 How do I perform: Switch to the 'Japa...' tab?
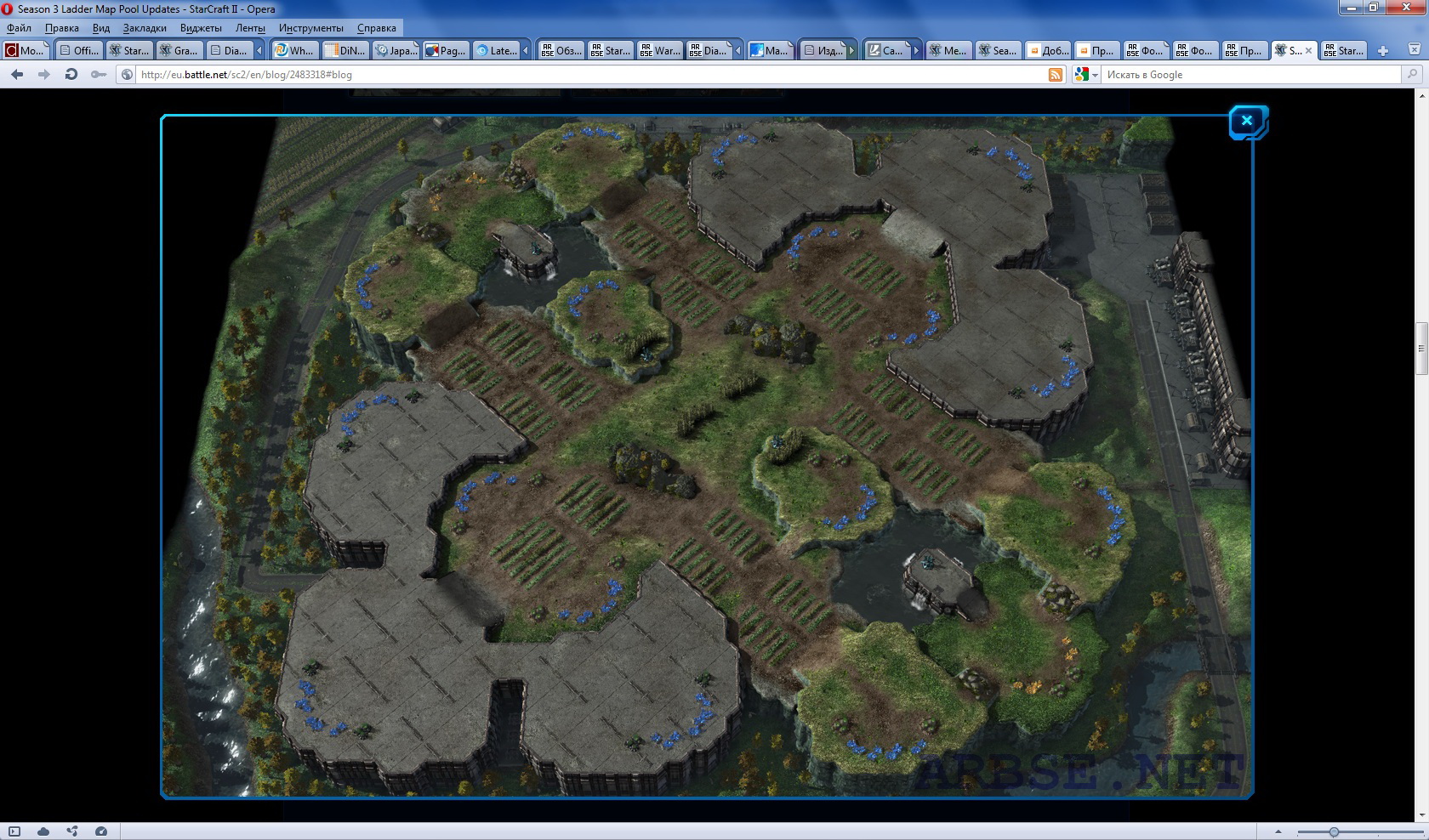click(x=396, y=51)
